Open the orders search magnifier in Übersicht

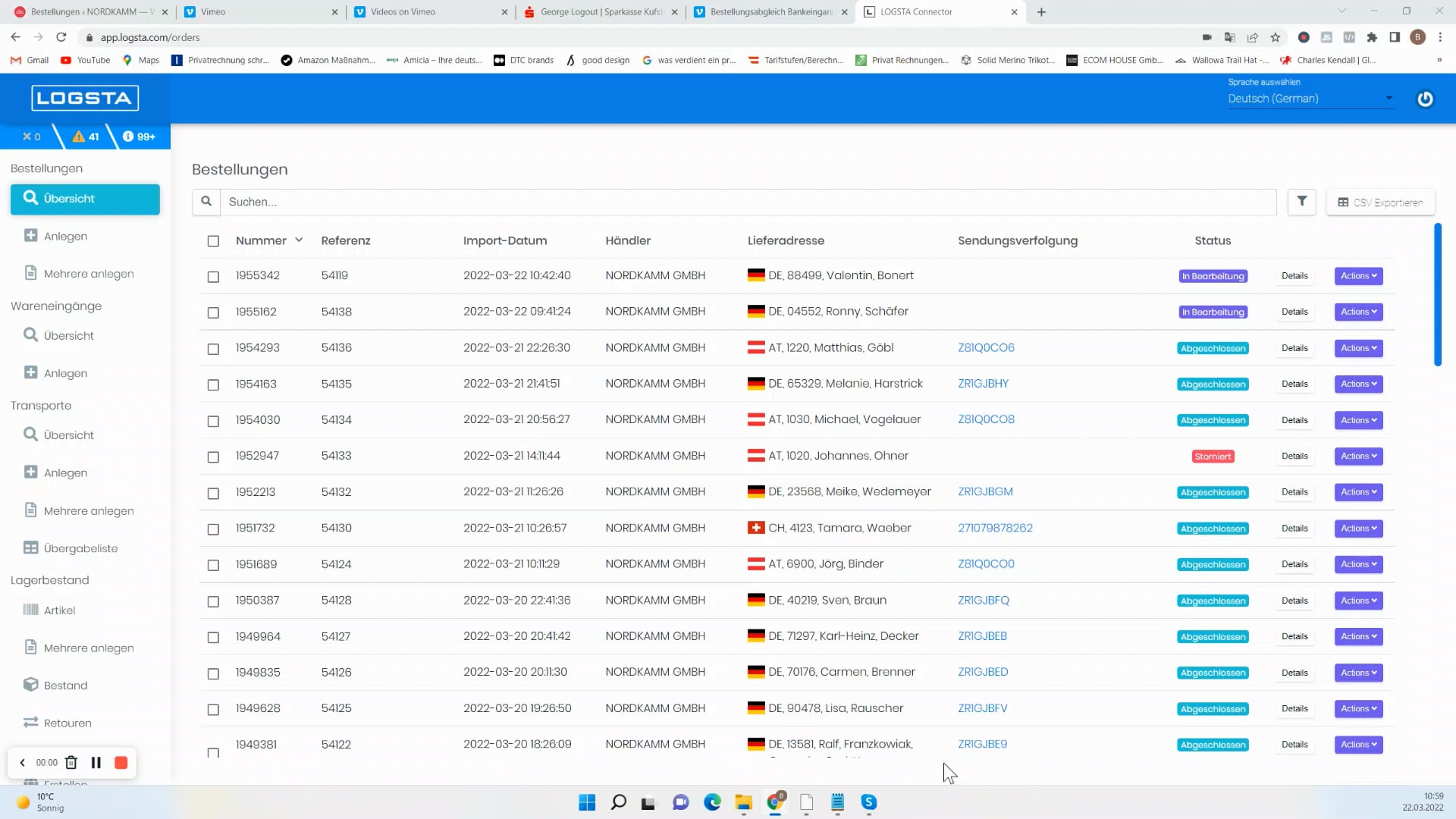(31, 198)
